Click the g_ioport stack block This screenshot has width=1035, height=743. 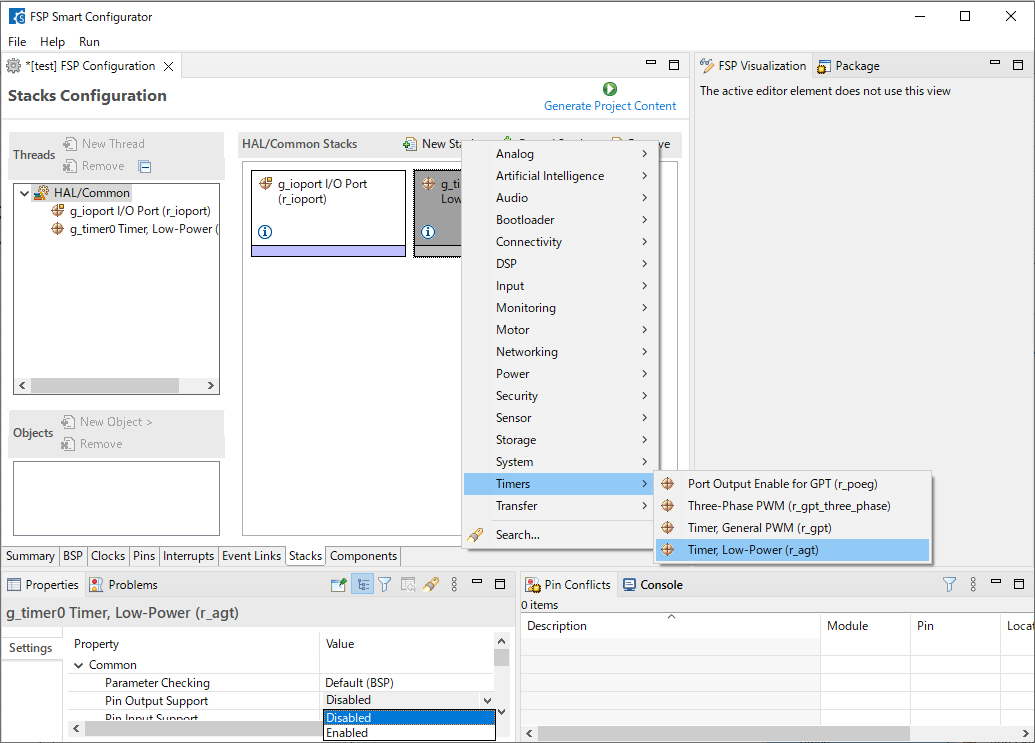329,213
